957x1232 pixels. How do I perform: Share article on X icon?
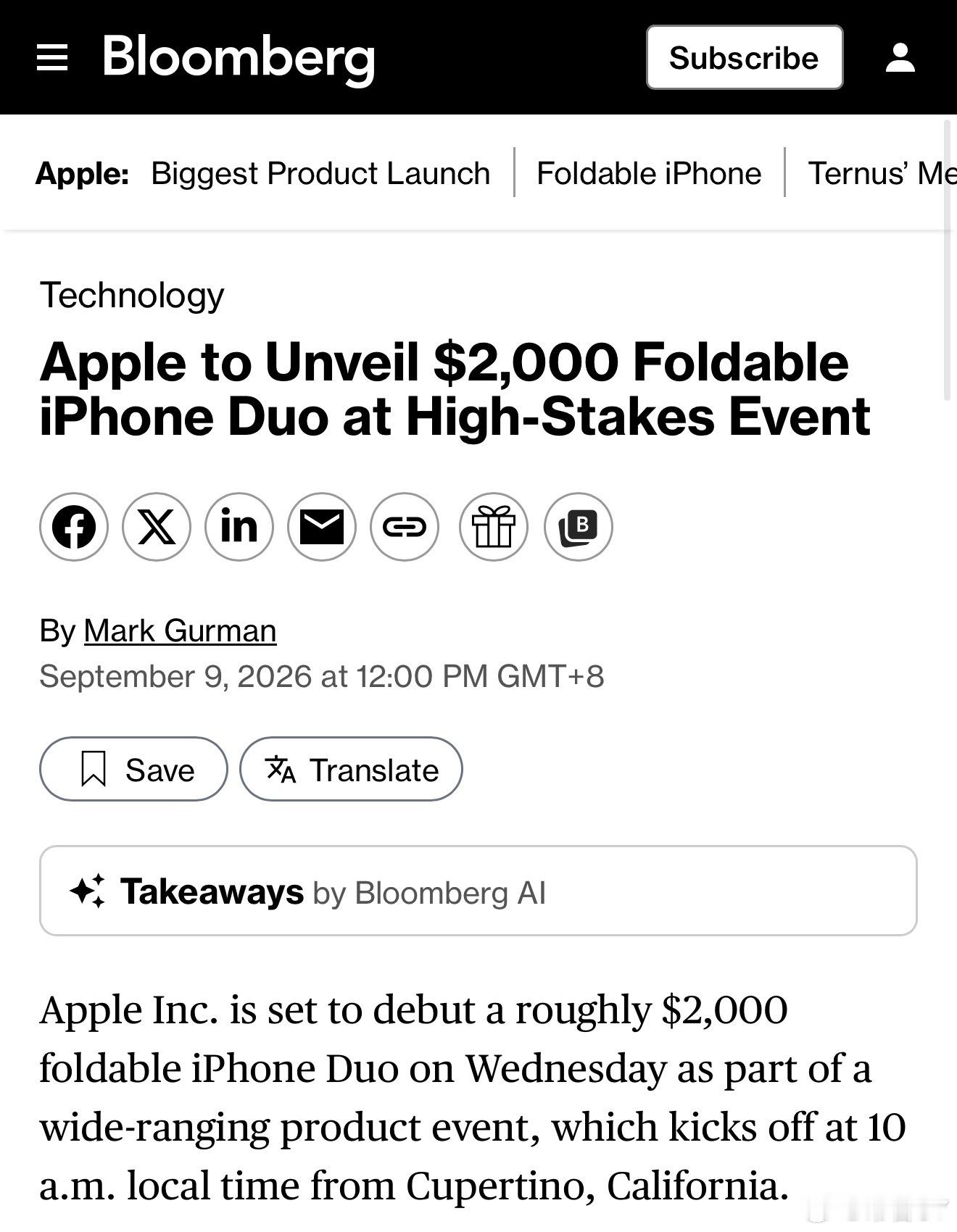(157, 527)
